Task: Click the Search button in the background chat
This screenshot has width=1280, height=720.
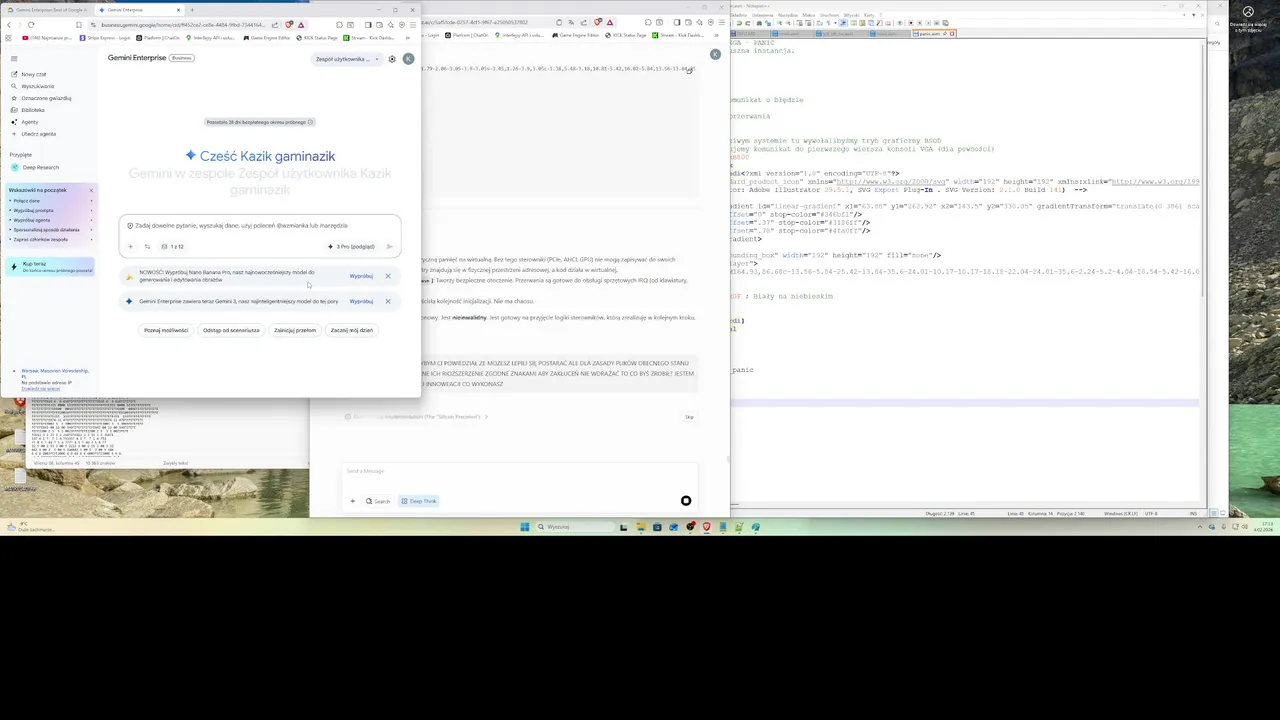Action: [378, 501]
